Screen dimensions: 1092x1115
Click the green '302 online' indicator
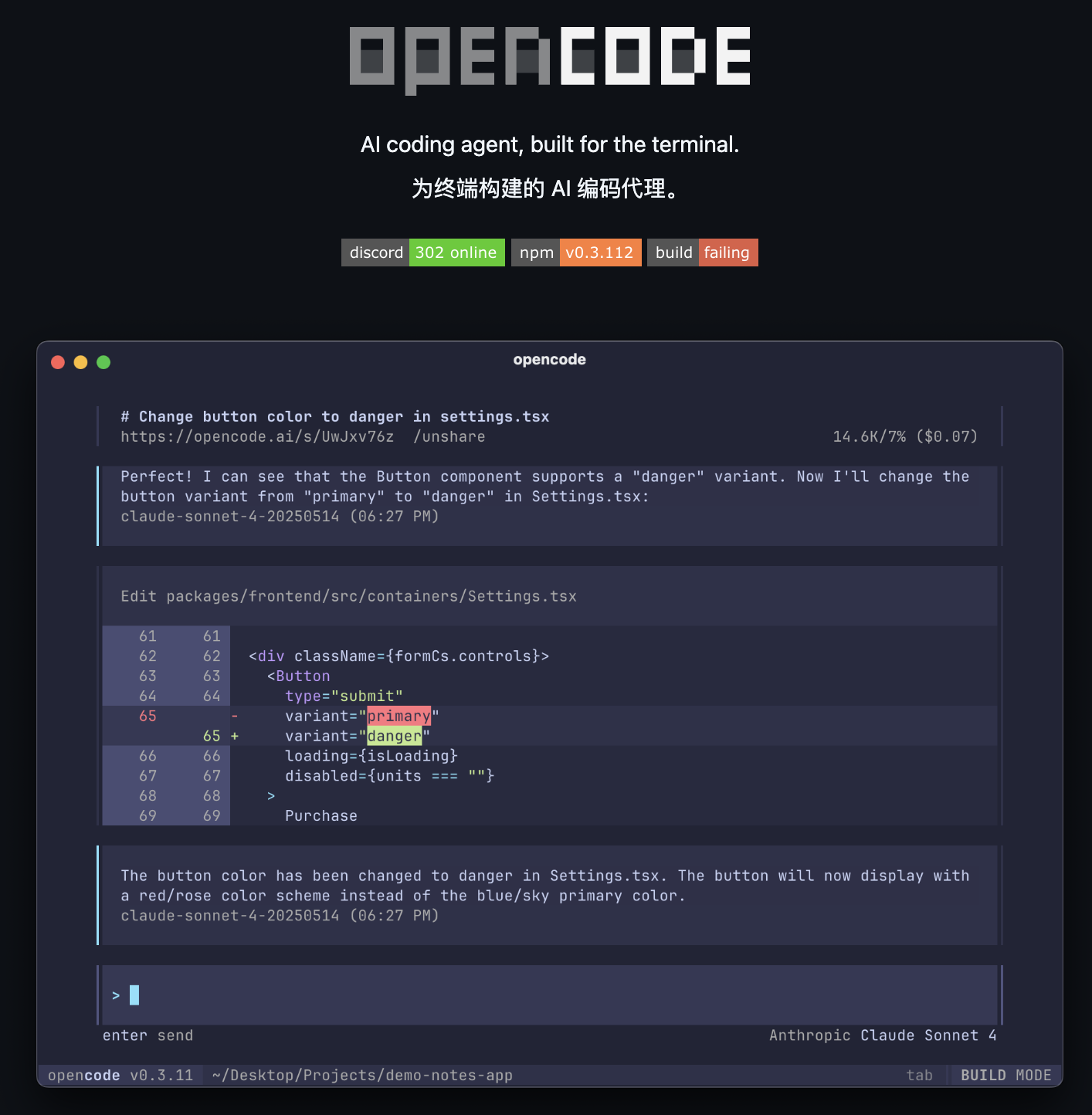pyautogui.click(x=456, y=252)
